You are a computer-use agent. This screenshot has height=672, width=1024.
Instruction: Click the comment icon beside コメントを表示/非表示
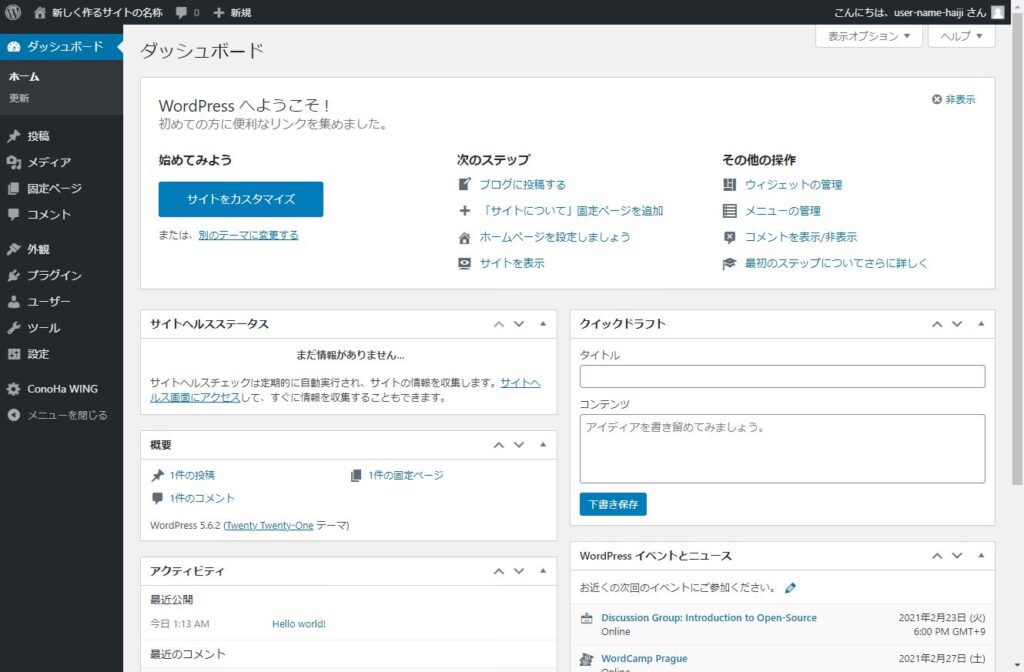tap(729, 237)
